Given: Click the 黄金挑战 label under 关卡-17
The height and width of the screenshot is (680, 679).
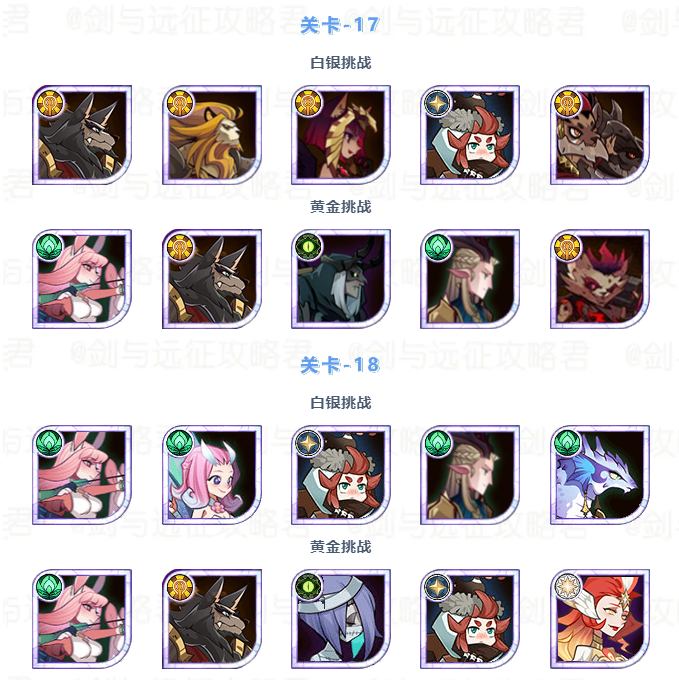Looking at the screenshot, I should [341, 207].
